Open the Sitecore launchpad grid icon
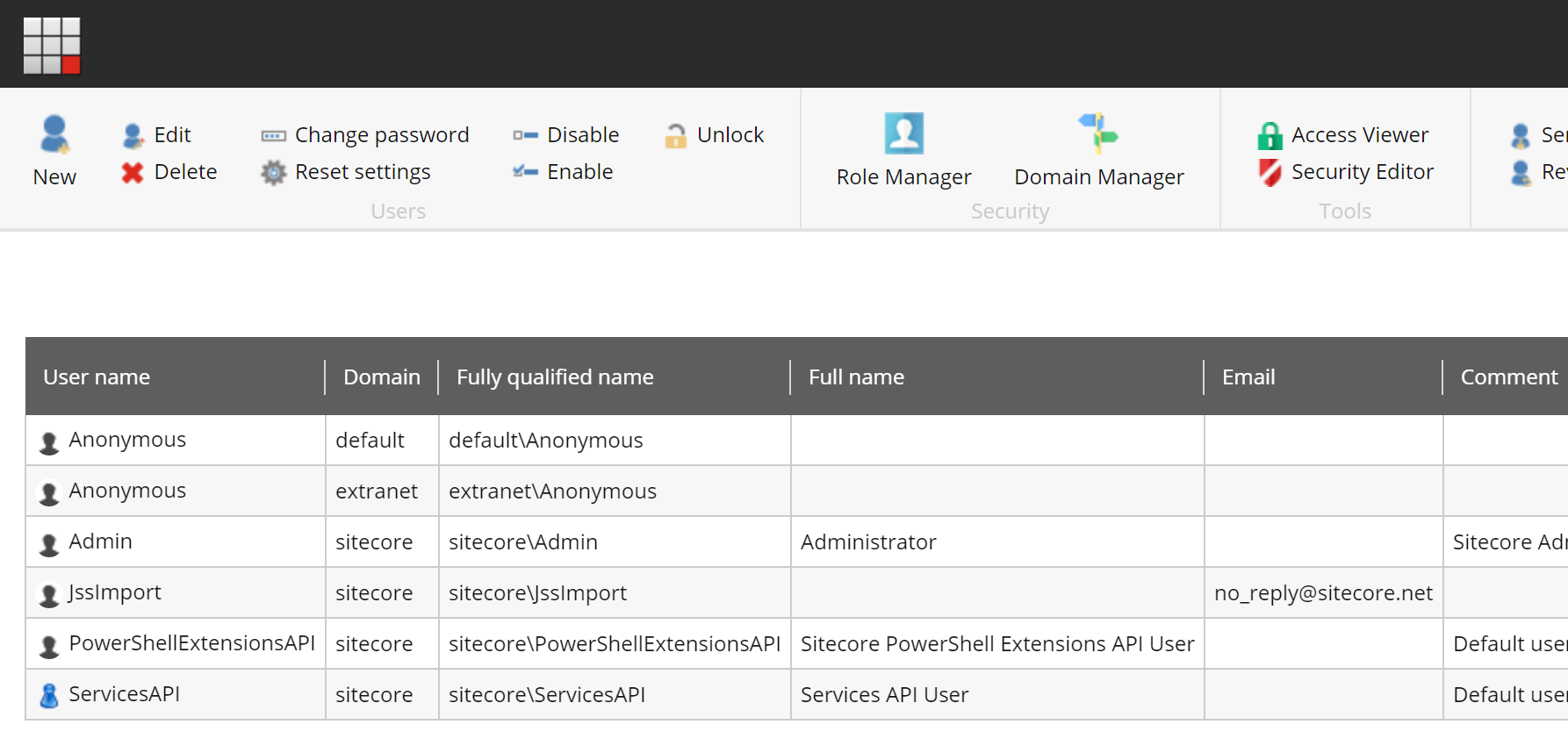Image resolution: width=1568 pixels, height=746 pixels. coord(52,45)
